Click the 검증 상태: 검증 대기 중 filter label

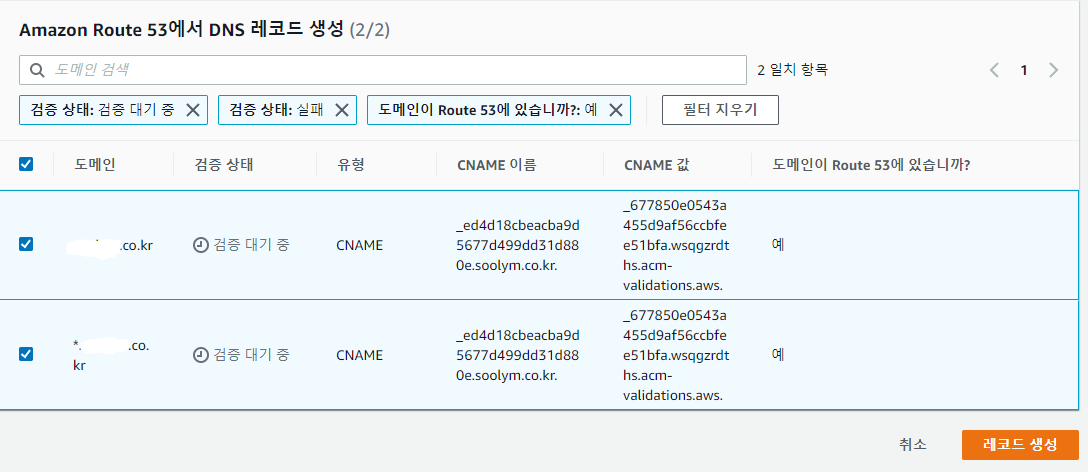click(103, 110)
